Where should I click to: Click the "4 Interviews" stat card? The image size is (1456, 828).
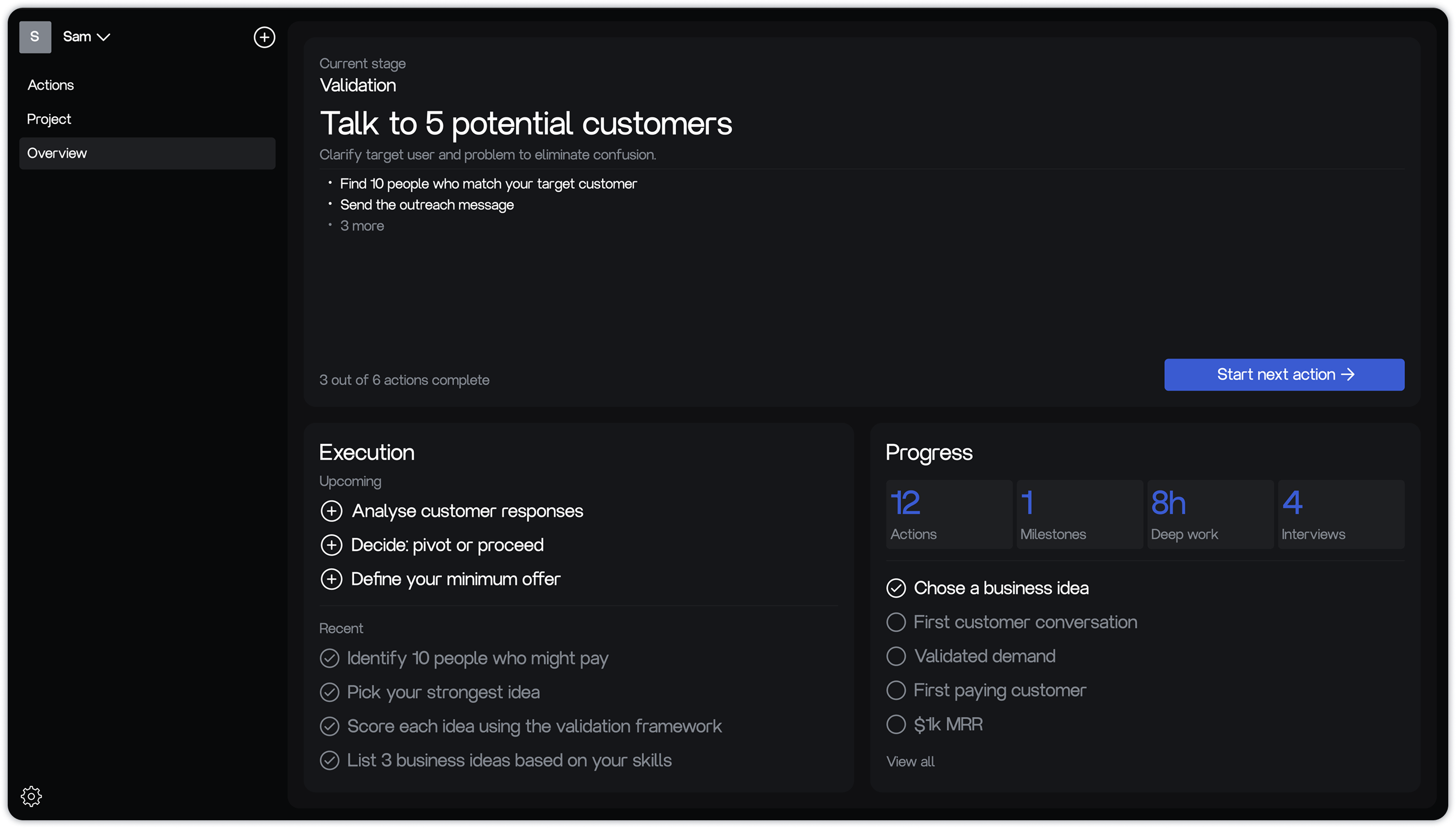pyautogui.click(x=1340, y=514)
